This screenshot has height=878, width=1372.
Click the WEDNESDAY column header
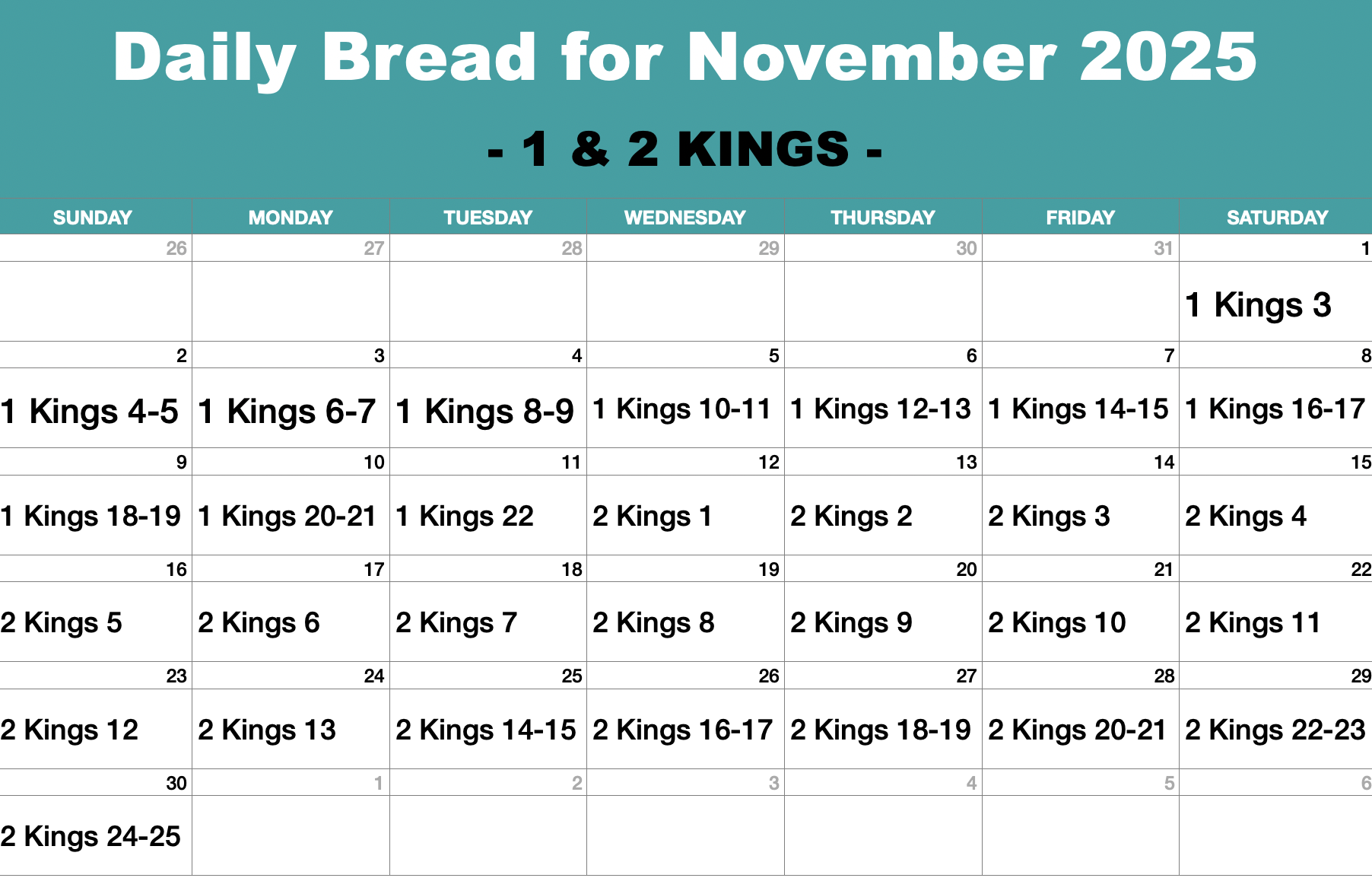tap(685, 218)
